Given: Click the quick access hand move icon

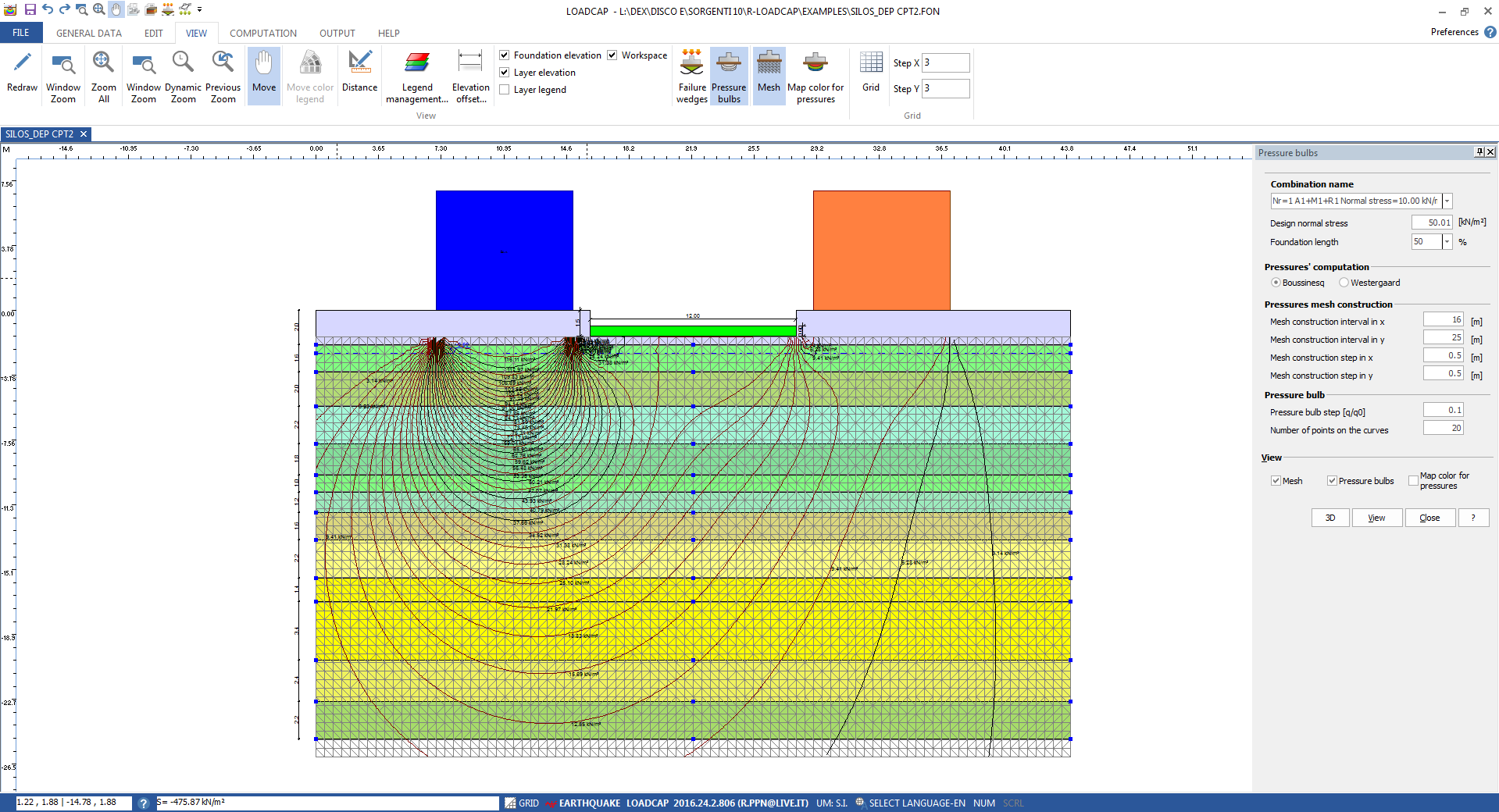Looking at the screenshot, I should click(x=116, y=9).
